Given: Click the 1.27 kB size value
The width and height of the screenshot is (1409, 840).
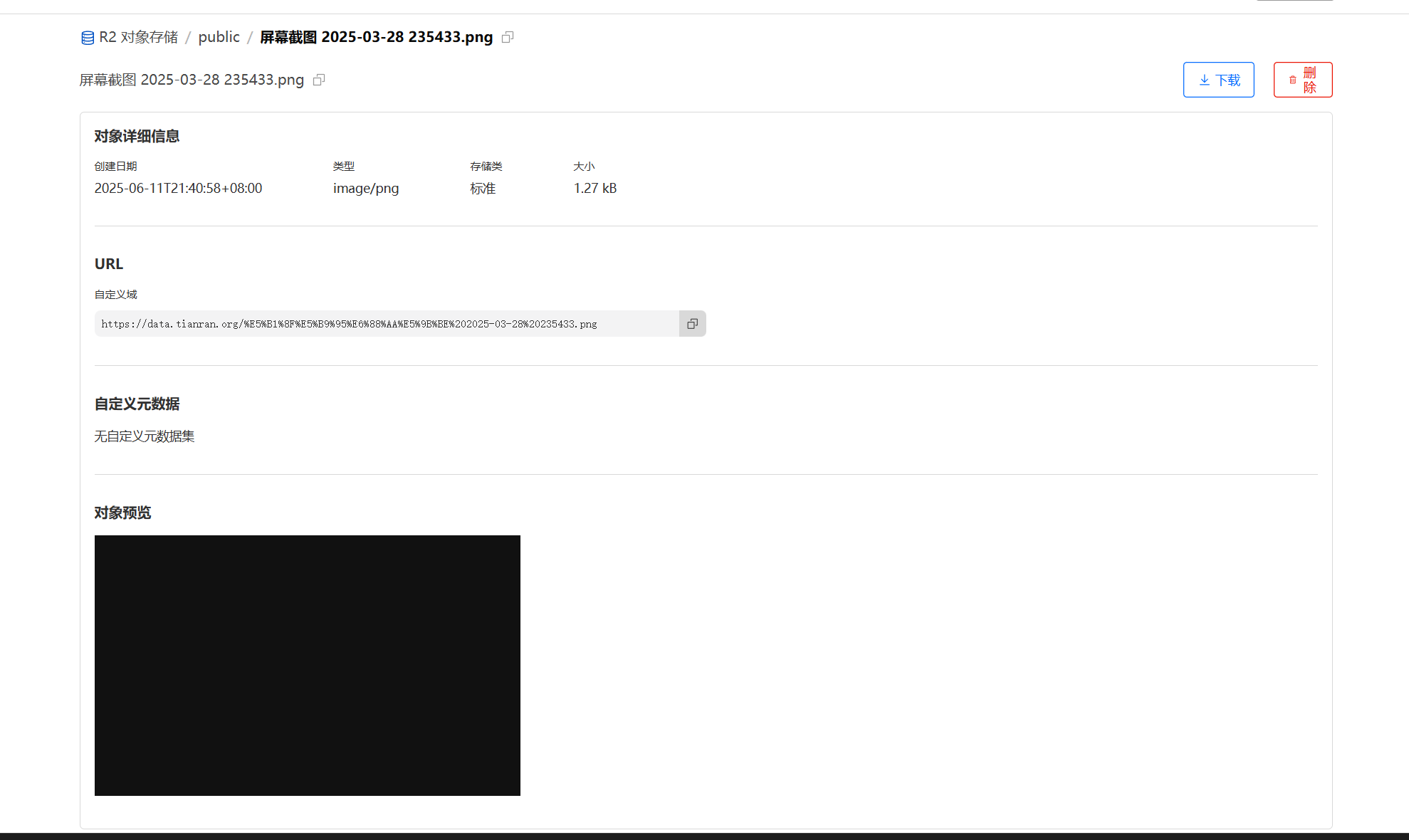Looking at the screenshot, I should pos(594,189).
